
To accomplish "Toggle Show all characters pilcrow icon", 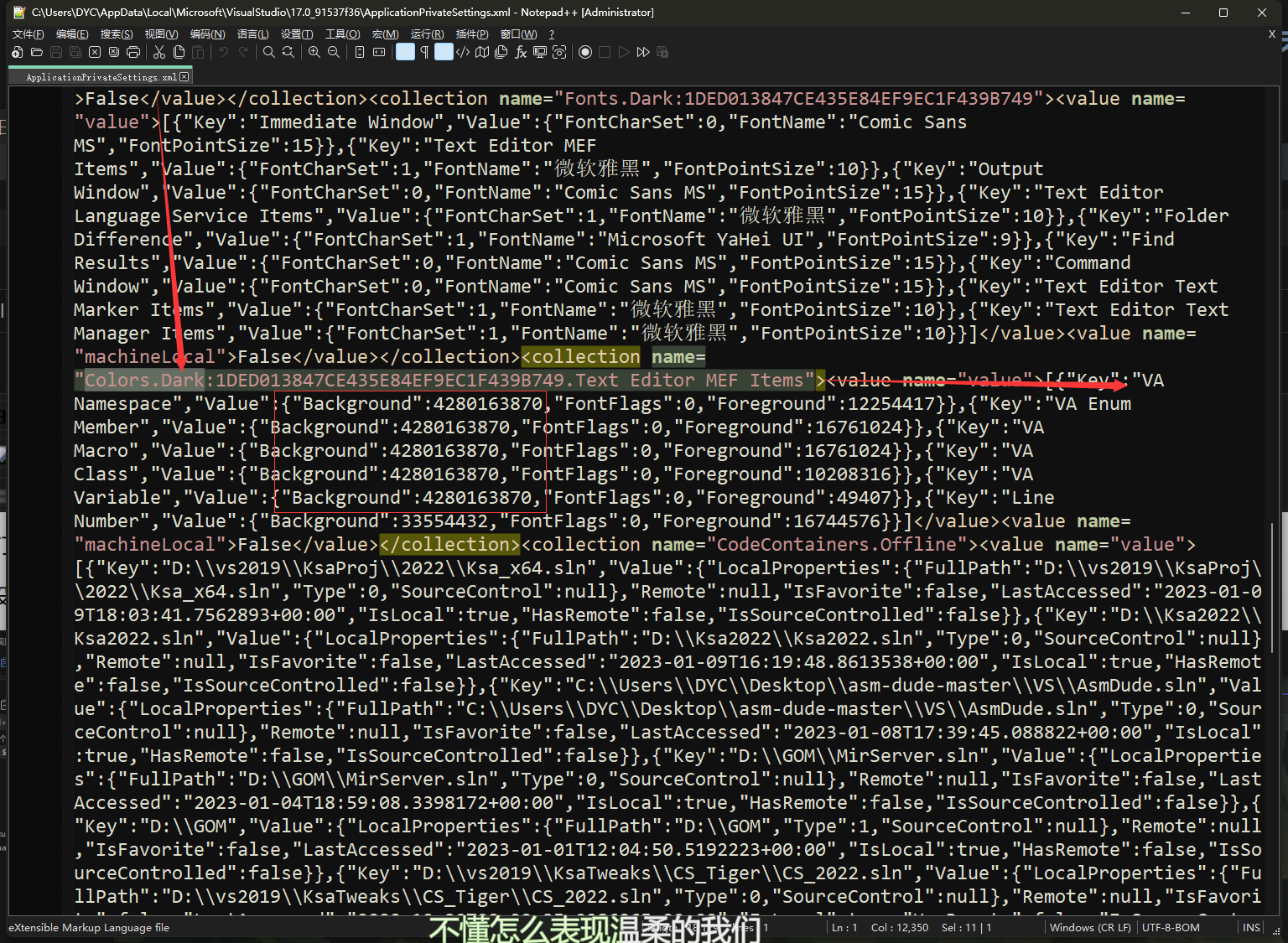I will 424,52.
